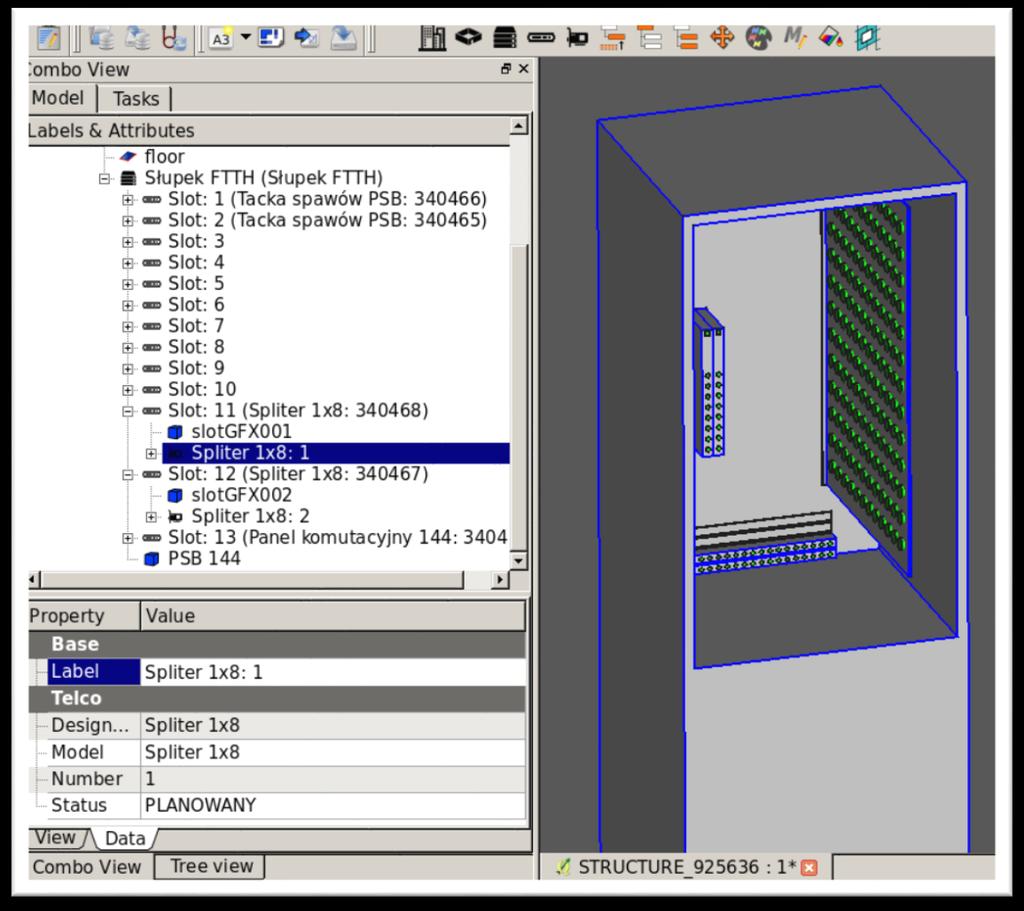Click the black rack server icon
This screenshot has height=911, width=1024.
click(x=505, y=37)
